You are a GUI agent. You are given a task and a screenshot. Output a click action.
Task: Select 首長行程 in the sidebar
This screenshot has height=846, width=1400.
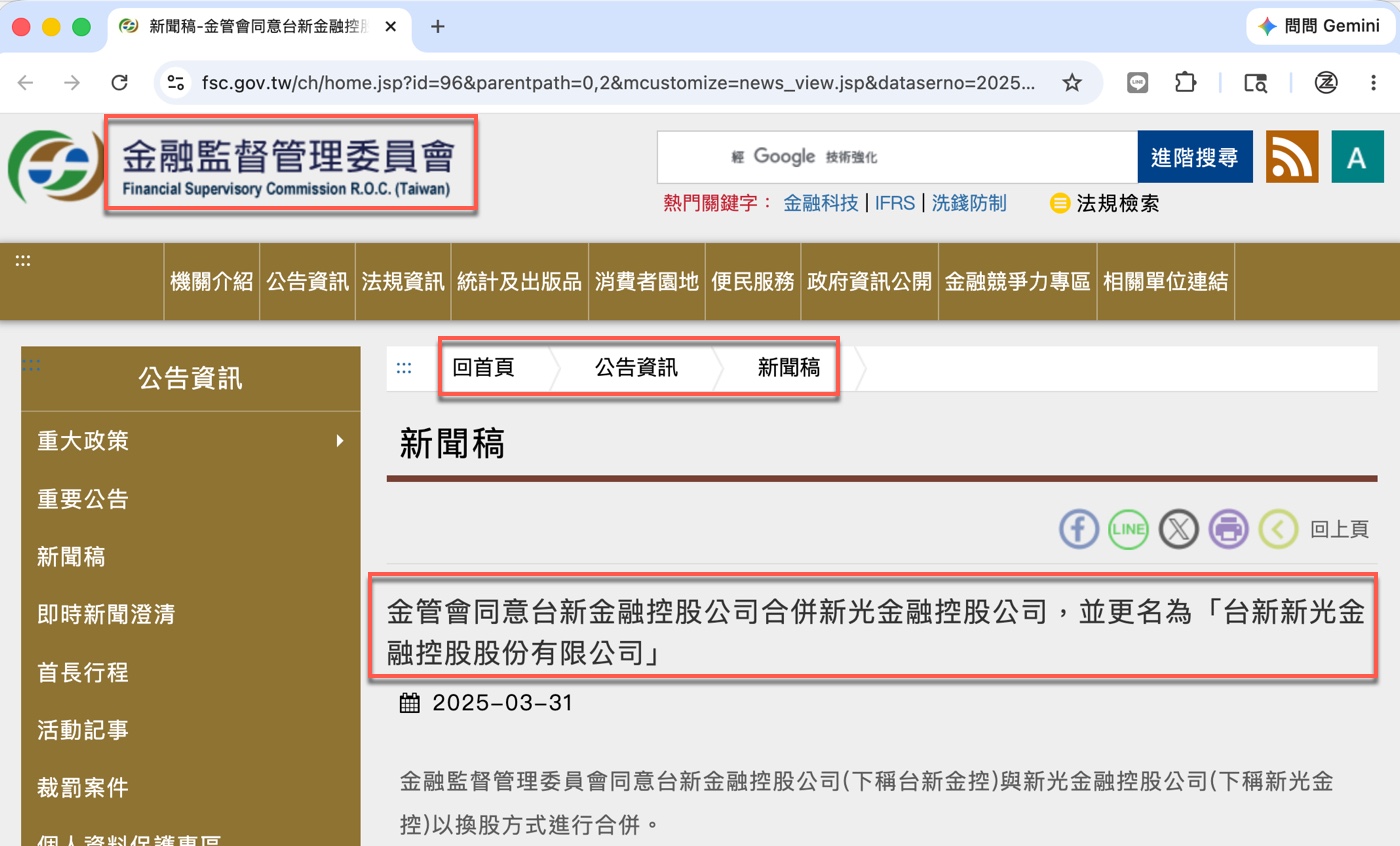[83, 672]
